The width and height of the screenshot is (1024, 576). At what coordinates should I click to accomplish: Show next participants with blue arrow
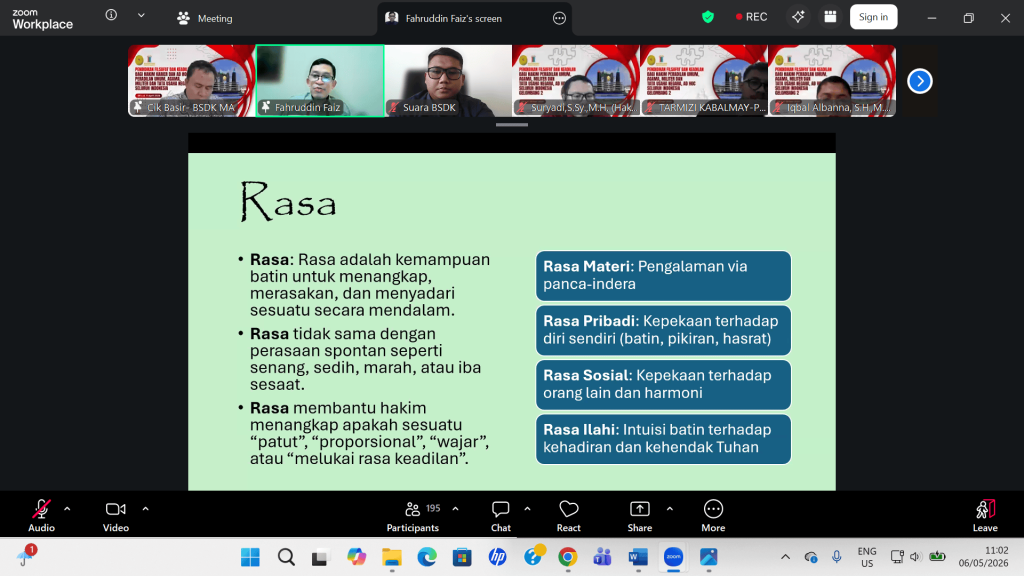[x=920, y=81]
